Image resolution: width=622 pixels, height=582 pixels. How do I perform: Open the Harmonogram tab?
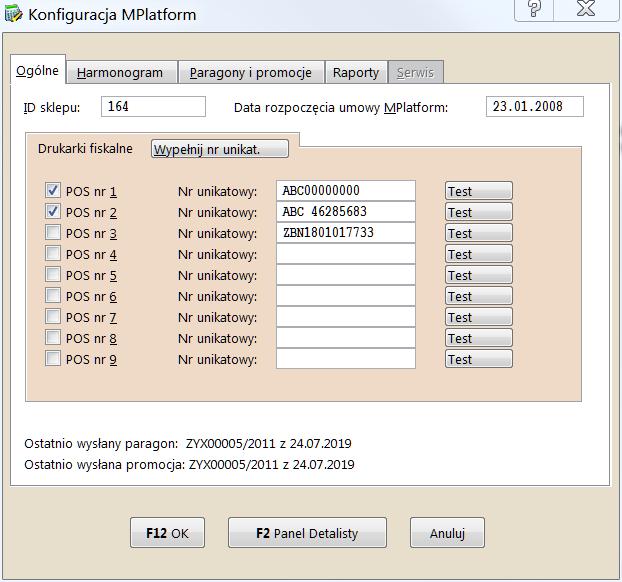[121, 73]
